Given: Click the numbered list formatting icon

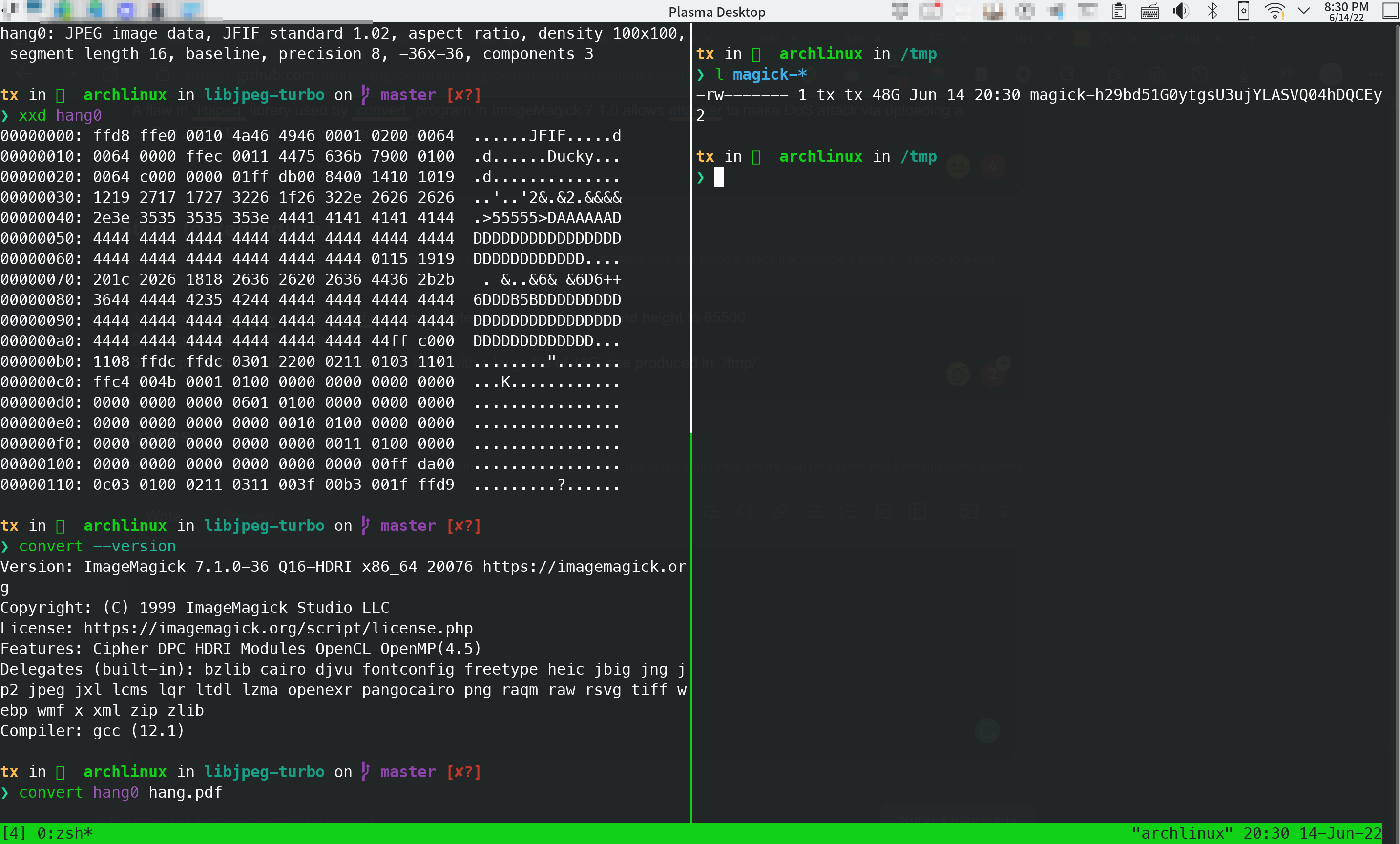Looking at the screenshot, I should 849,512.
